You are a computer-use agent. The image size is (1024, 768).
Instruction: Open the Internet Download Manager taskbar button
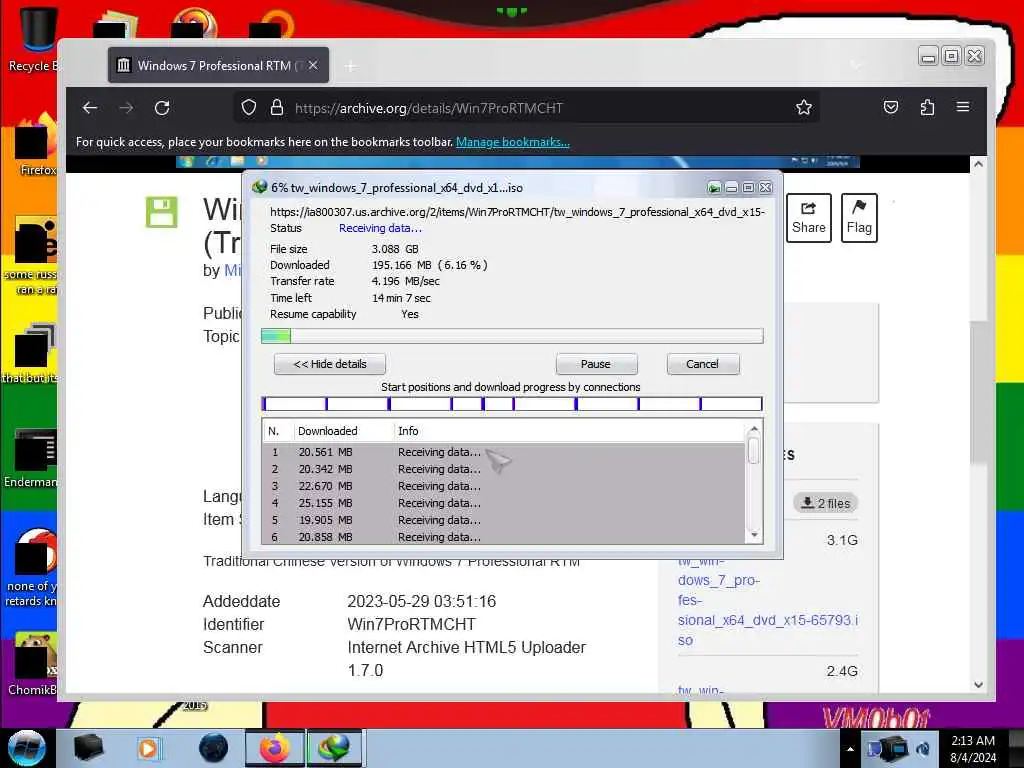[334, 748]
